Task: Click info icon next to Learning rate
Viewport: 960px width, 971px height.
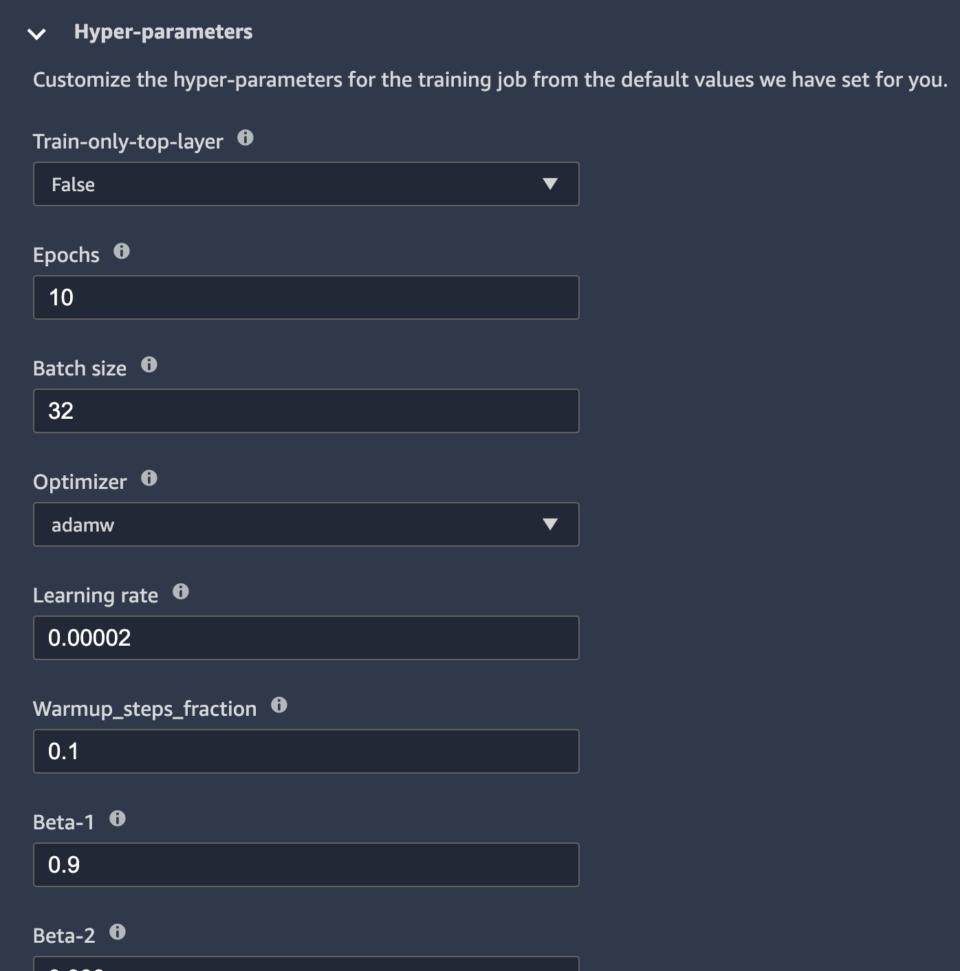Action: 180,593
